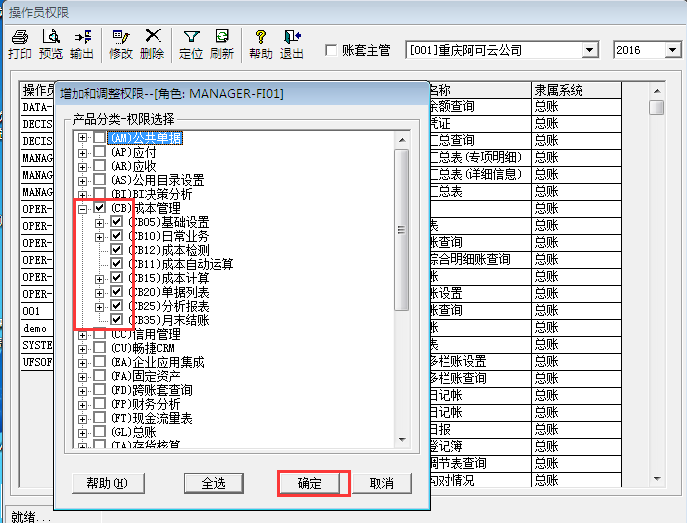Open 帮助 (Help) from the toolbar

point(260,44)
